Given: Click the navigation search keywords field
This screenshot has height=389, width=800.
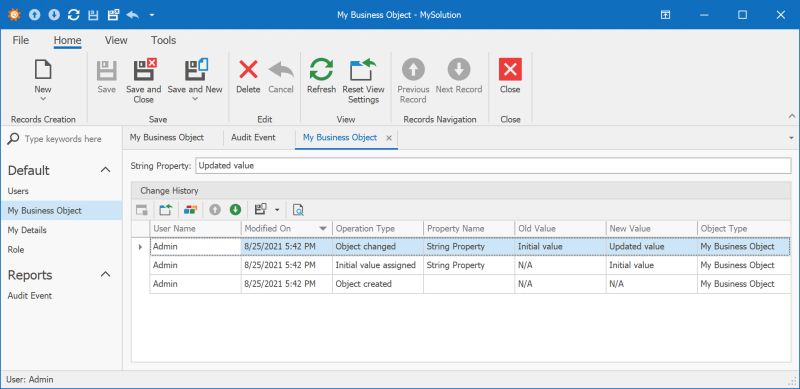Looking at the screenshot, I should (63, 139).
